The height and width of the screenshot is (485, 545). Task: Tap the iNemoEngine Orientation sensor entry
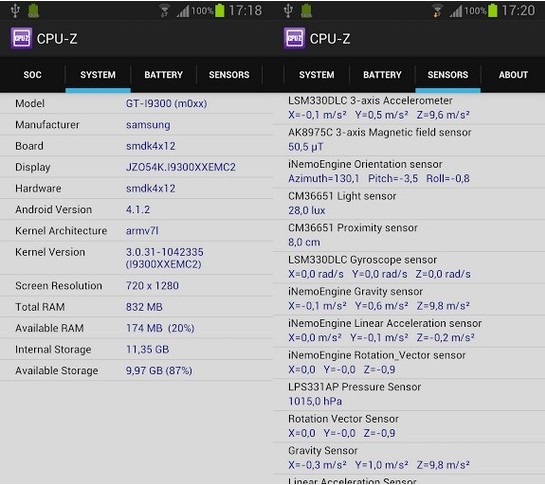coord(409,171)
